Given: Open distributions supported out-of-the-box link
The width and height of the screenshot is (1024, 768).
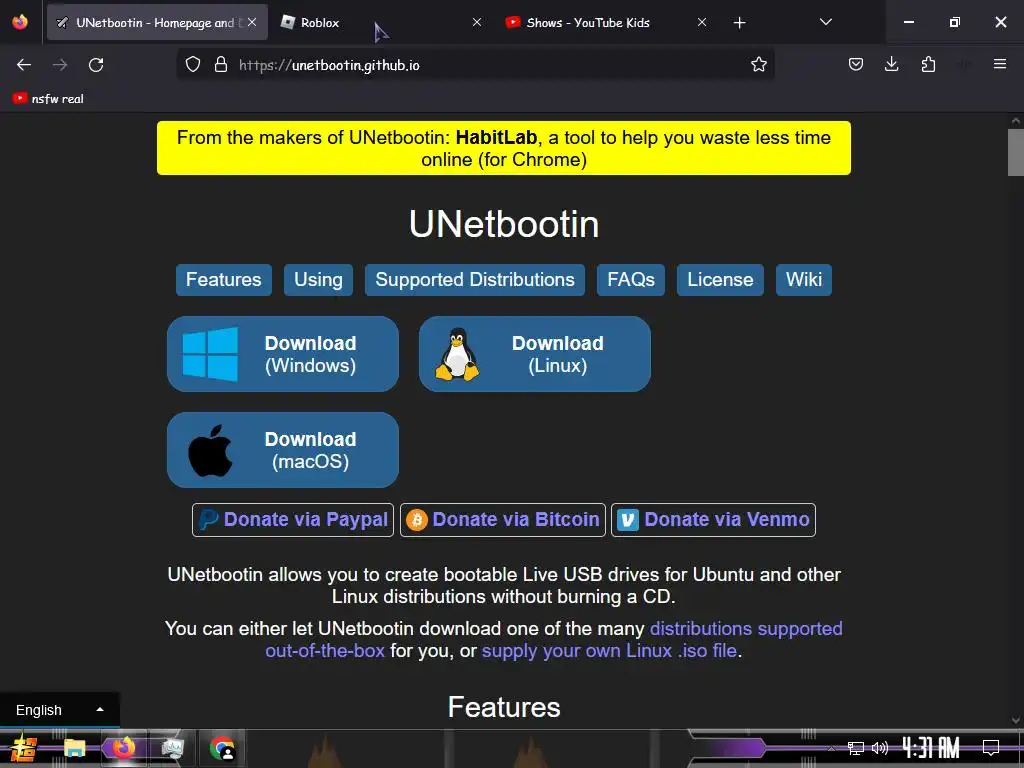Looking at the screenshot, I should click(746, 628).
